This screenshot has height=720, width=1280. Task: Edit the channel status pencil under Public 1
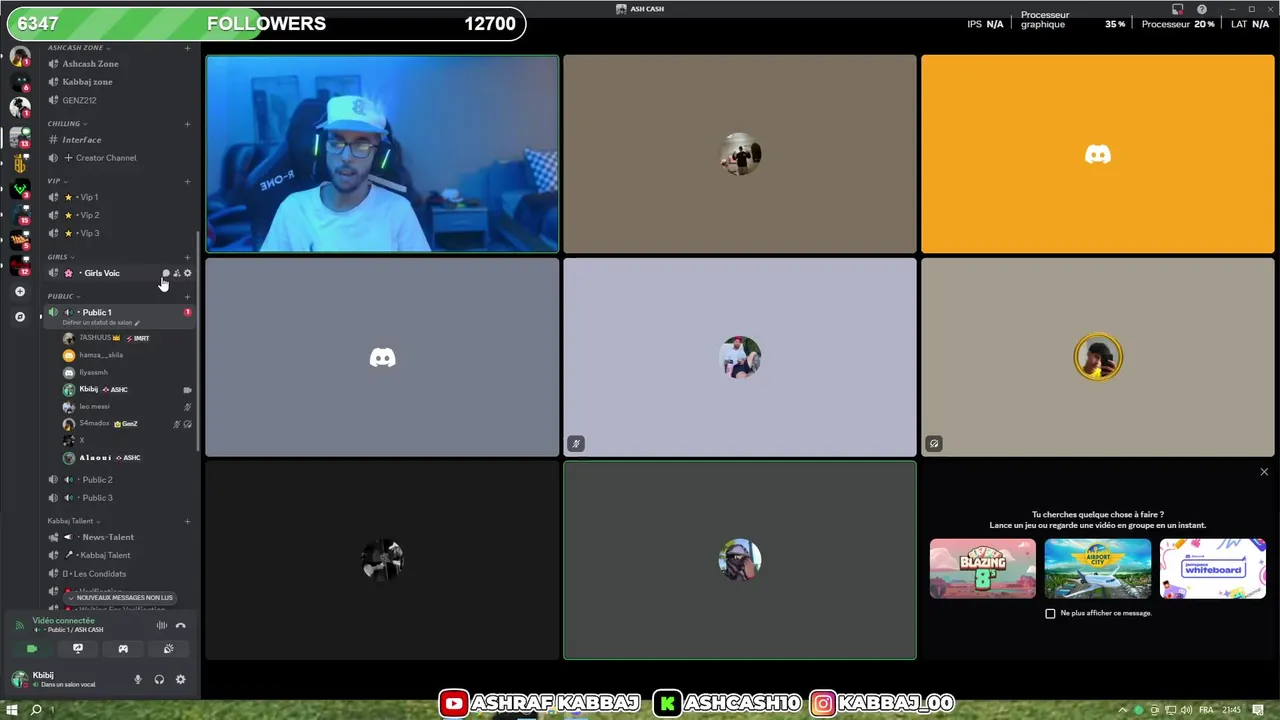click(137, 323)
